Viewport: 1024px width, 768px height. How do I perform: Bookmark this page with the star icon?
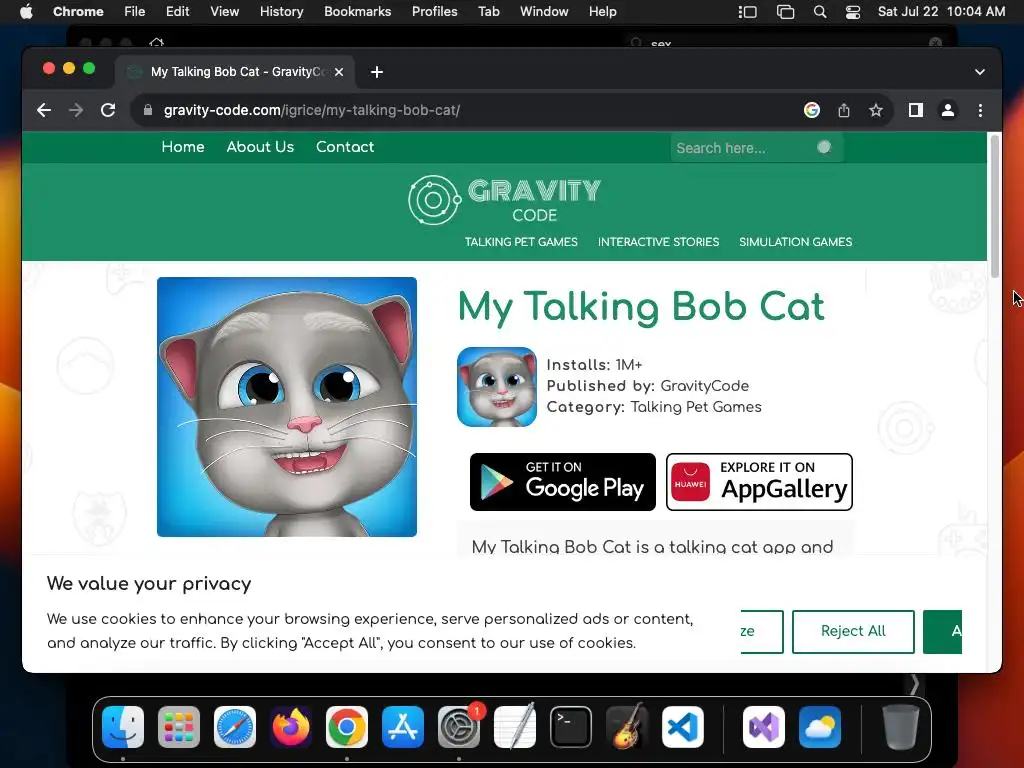[x=876, y=110]
